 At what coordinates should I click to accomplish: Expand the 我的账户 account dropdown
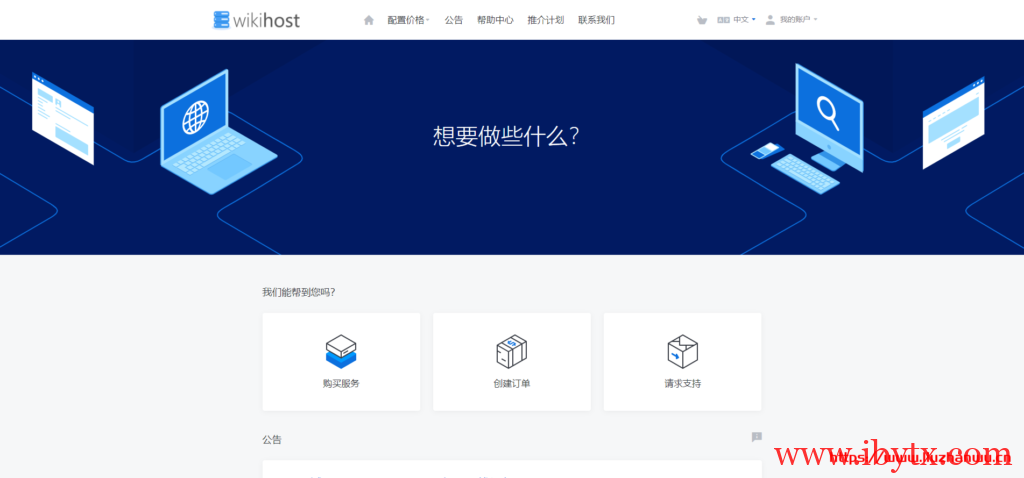798,20
